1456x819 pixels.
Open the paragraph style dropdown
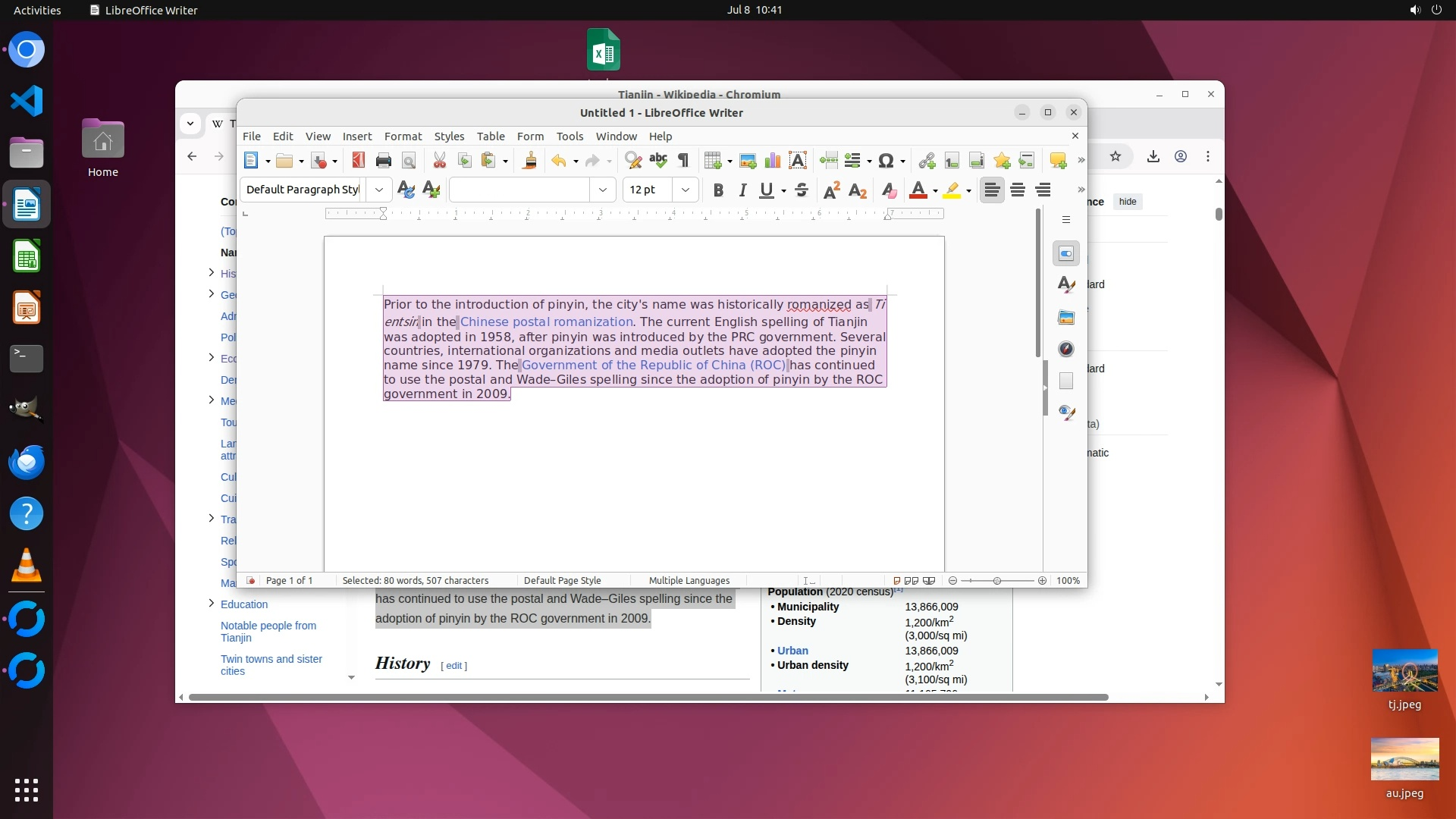378,190
